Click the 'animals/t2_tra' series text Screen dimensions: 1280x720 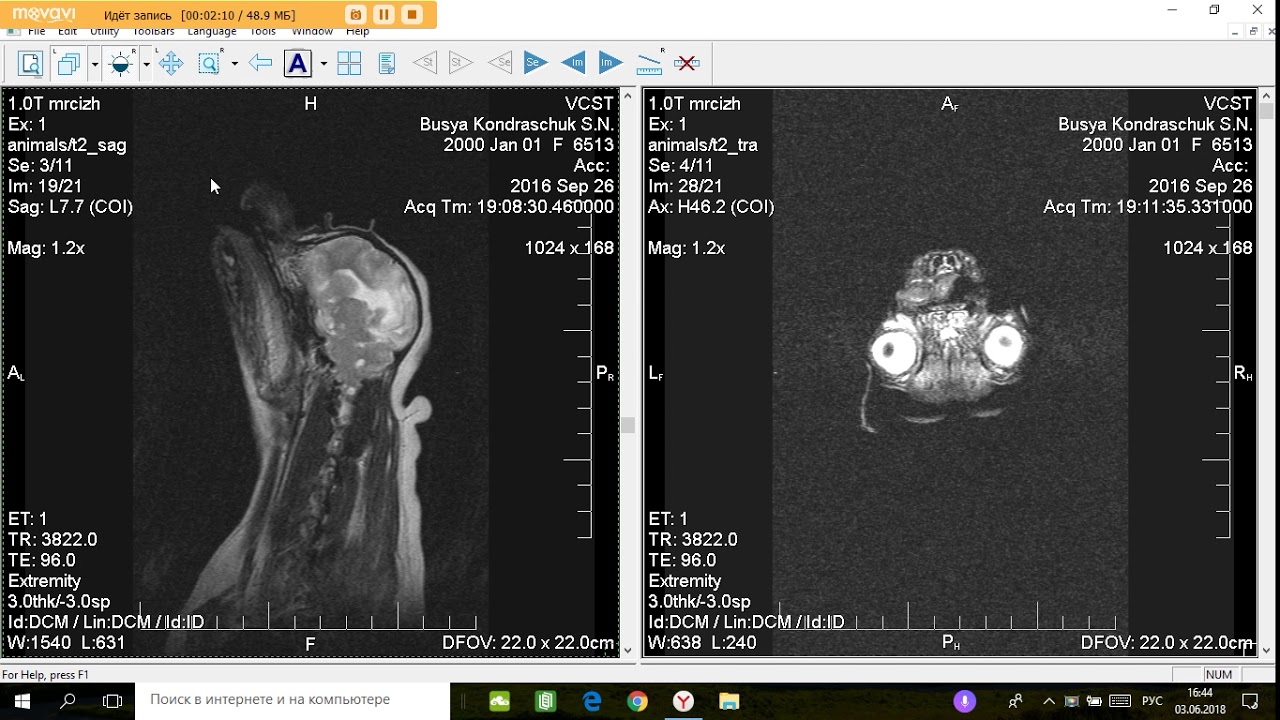703,145
